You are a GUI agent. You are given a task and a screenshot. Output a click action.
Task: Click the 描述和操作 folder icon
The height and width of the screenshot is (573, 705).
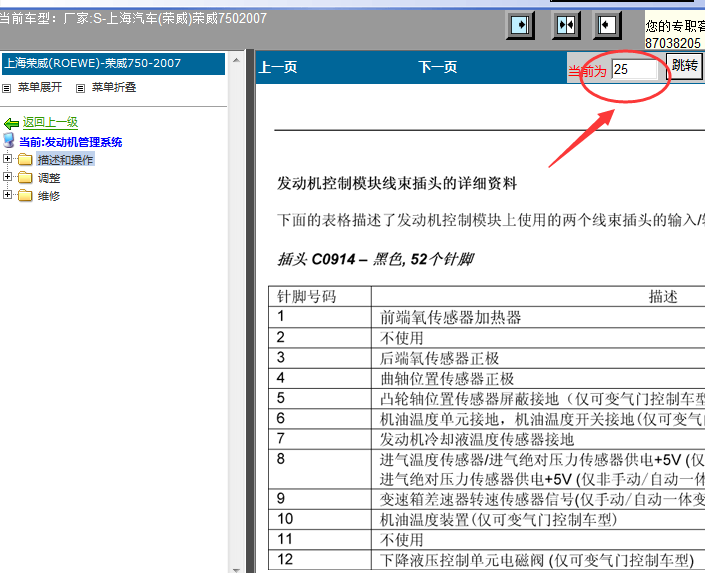[x=25, y=159]
